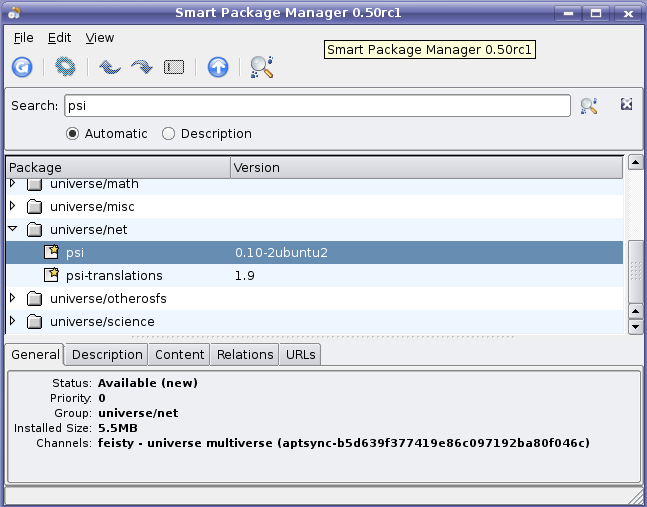Click the psi package status icon
Screen dimensions: 647x507
point(51,252)
